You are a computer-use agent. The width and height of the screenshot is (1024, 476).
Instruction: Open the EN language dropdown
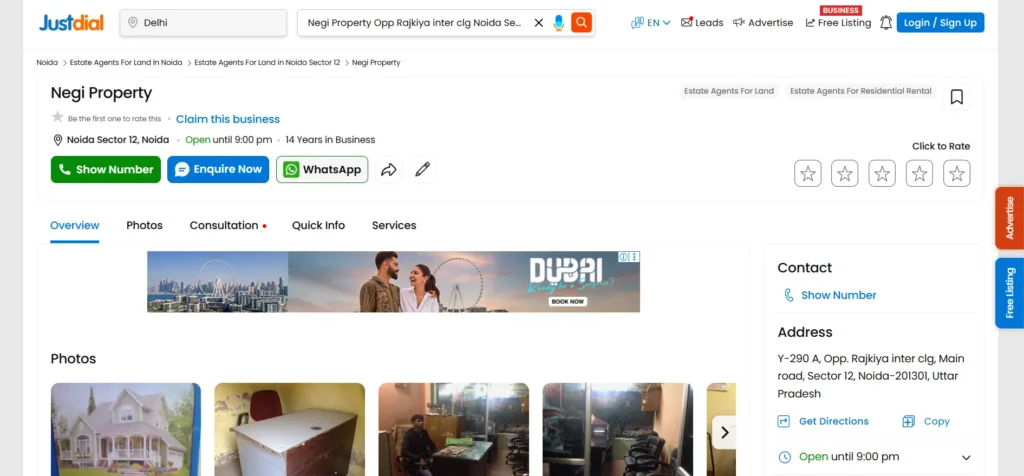coord(651,23)
